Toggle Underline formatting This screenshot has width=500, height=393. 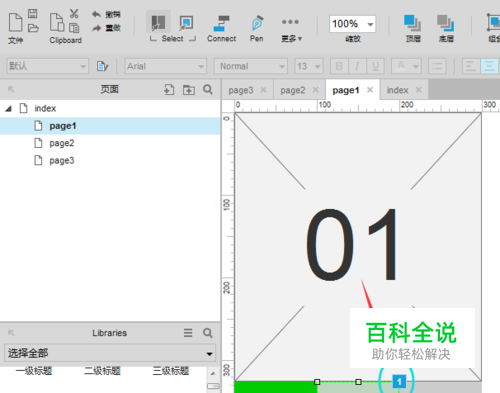pos(375,66)
